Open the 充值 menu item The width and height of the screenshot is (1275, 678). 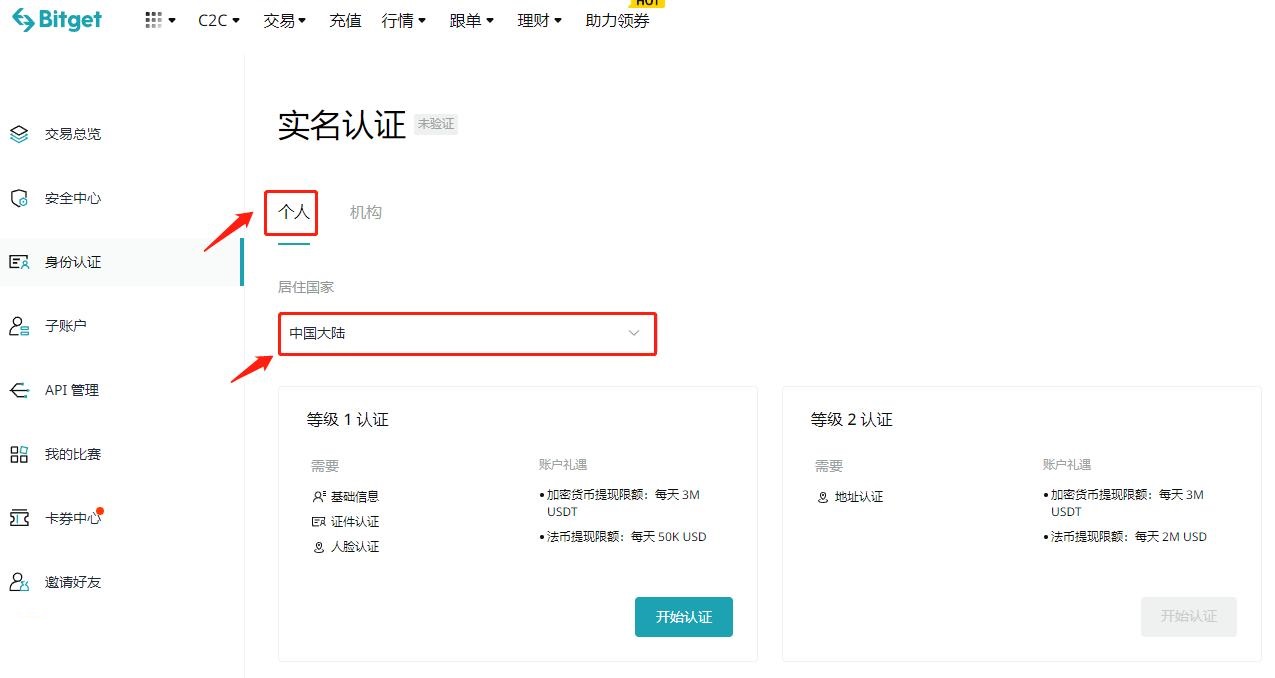(x=345, y=20)
